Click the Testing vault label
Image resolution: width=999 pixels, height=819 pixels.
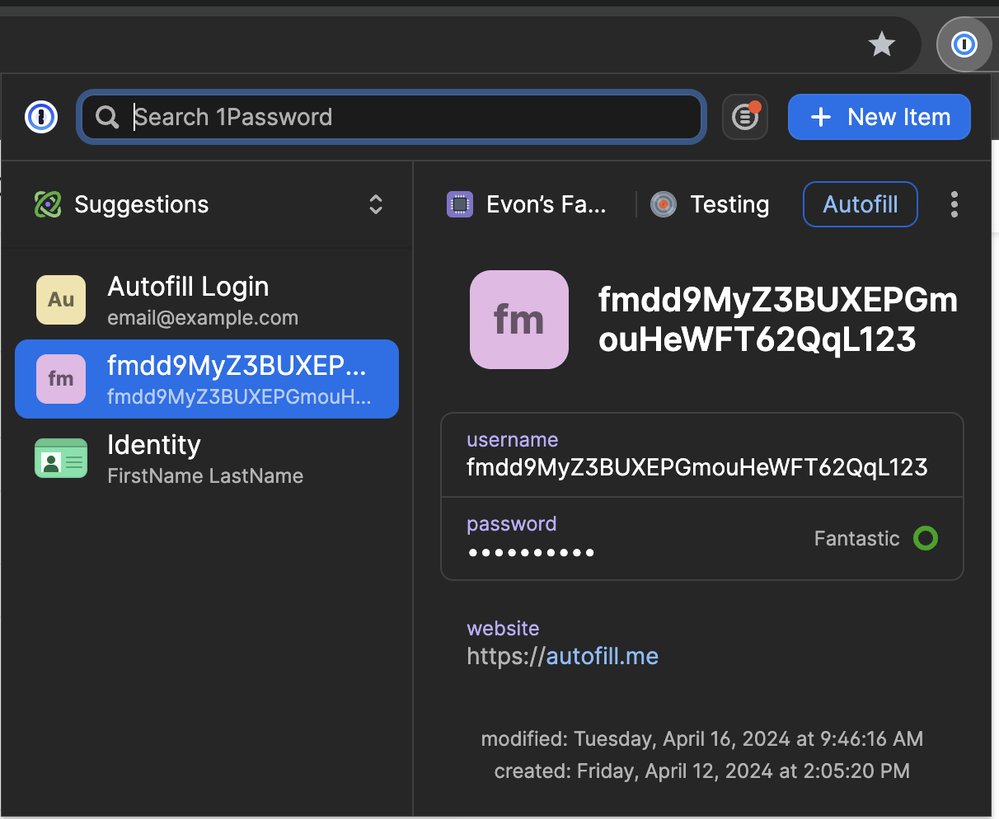pyautogui.click(x=729, y=205)
